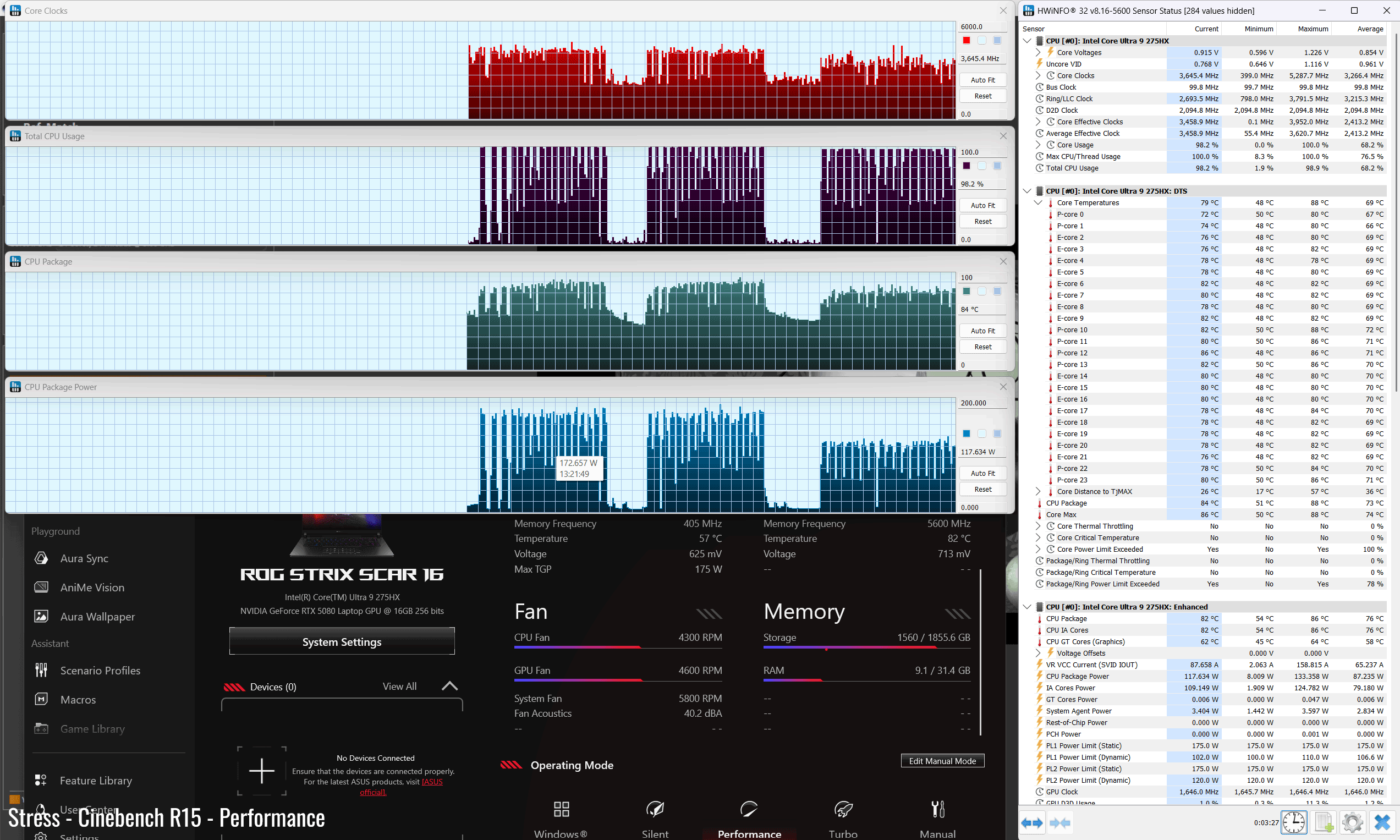Image resolution: width=1400 pixels, height=840 pixels.
Task: Collapse the CPU DTS sensor group
Action: tap(1027, 191)
